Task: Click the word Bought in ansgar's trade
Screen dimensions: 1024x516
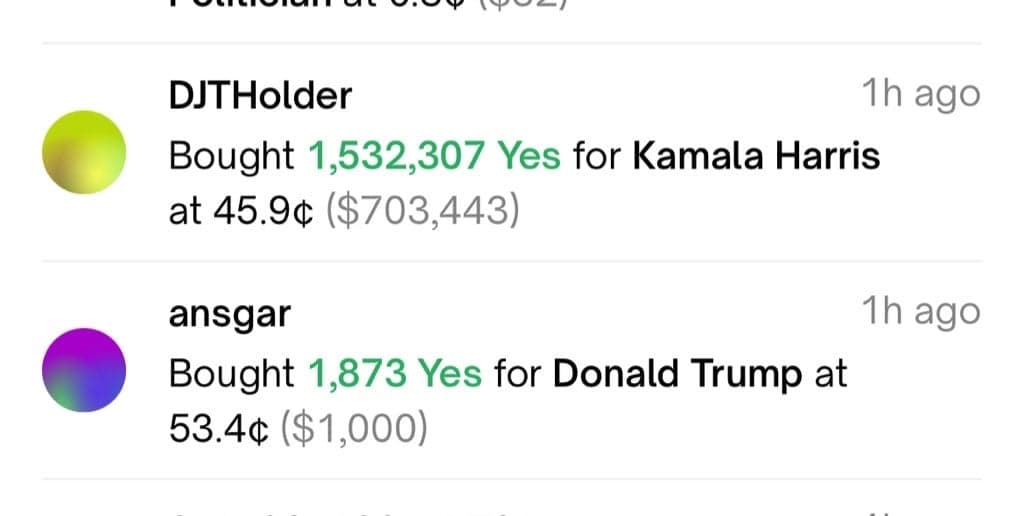Action: tap(232, 374)
